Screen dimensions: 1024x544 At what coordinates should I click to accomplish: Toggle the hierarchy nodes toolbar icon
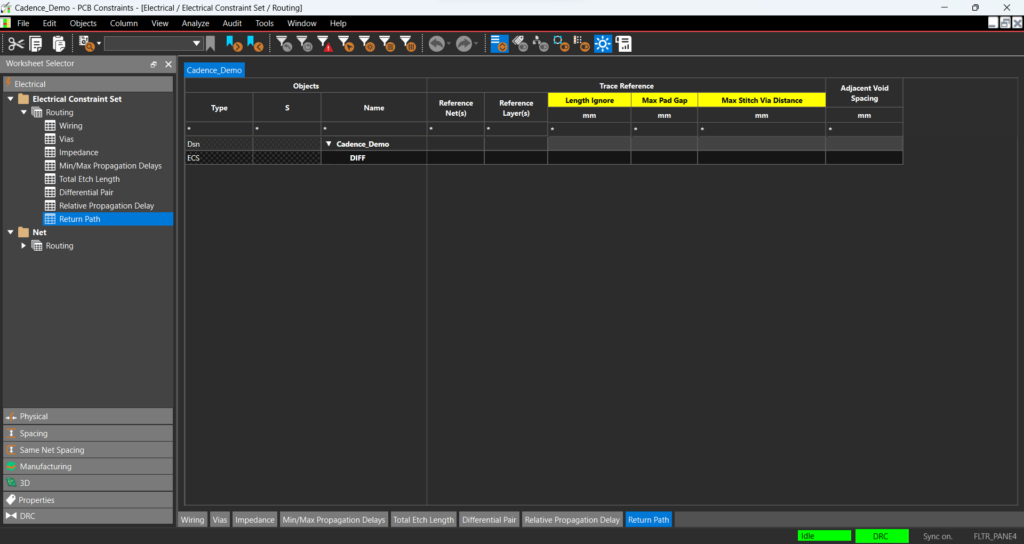click(x=540, y=44)
